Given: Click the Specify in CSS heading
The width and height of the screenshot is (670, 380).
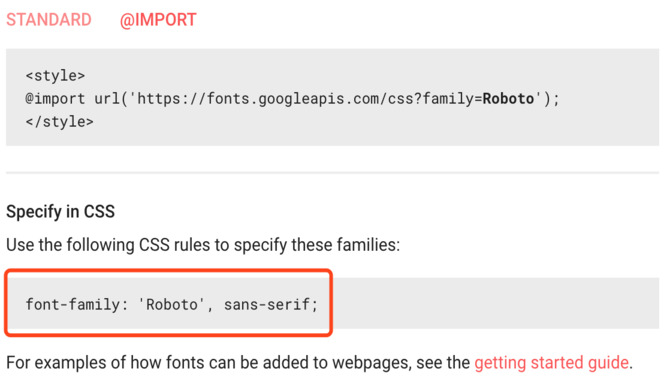Looking at the screenshot, I should tap(60, 212).
